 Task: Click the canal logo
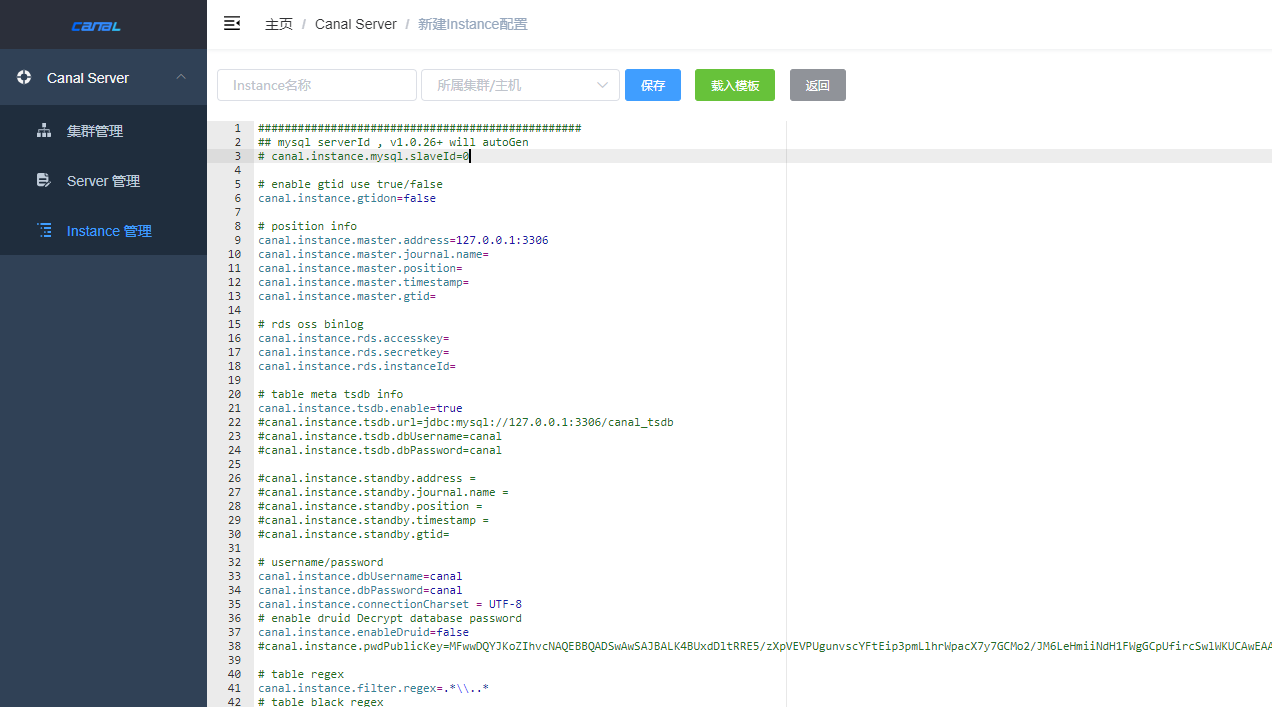coord(96,26)
